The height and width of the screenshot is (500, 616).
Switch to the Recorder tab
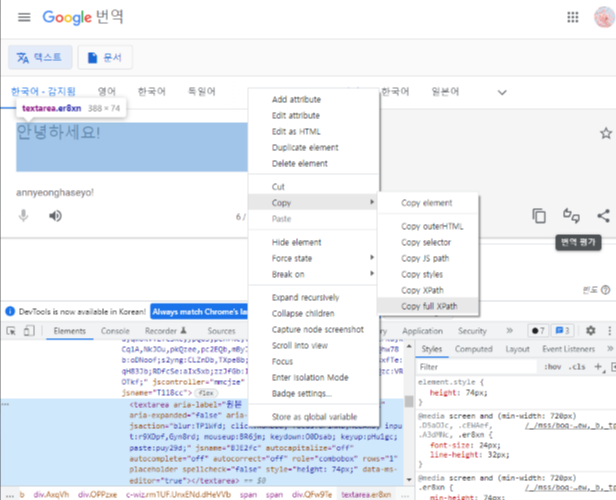pos(165,331)
